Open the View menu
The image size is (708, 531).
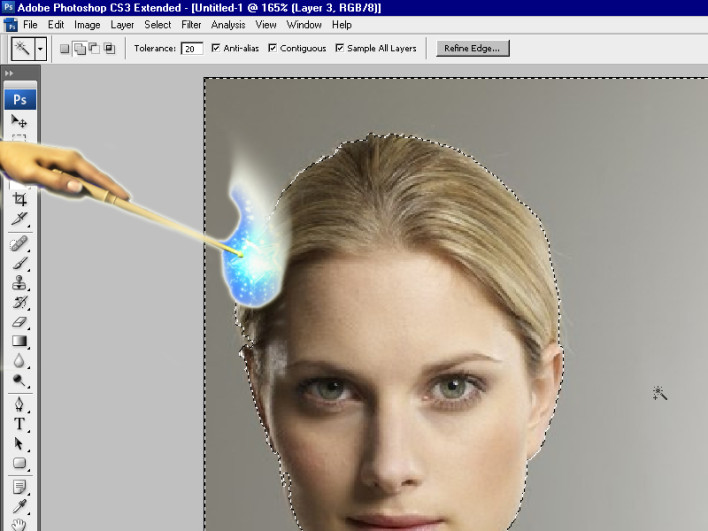(266, 25)
